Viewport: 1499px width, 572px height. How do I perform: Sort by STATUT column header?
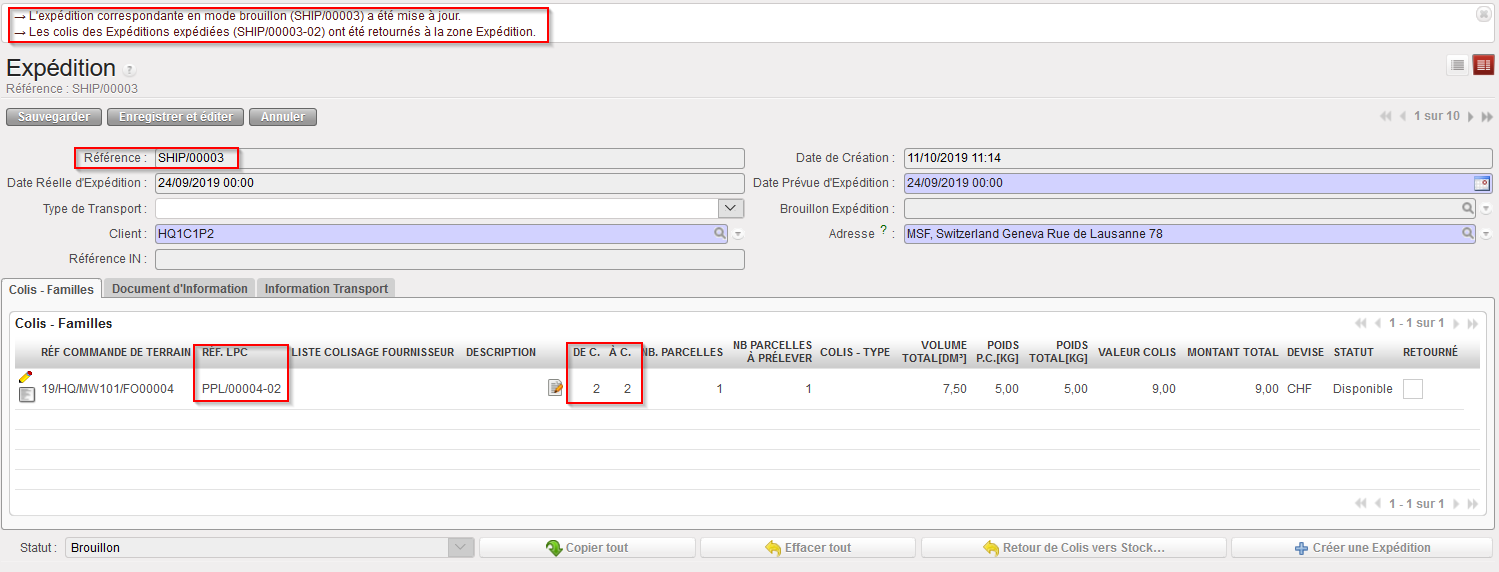tap(1354, 352)
